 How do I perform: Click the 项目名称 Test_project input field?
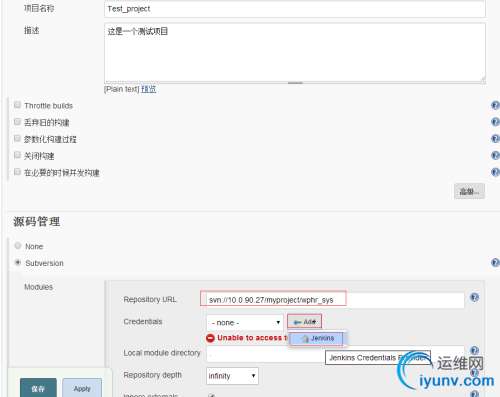click(295, 9)
